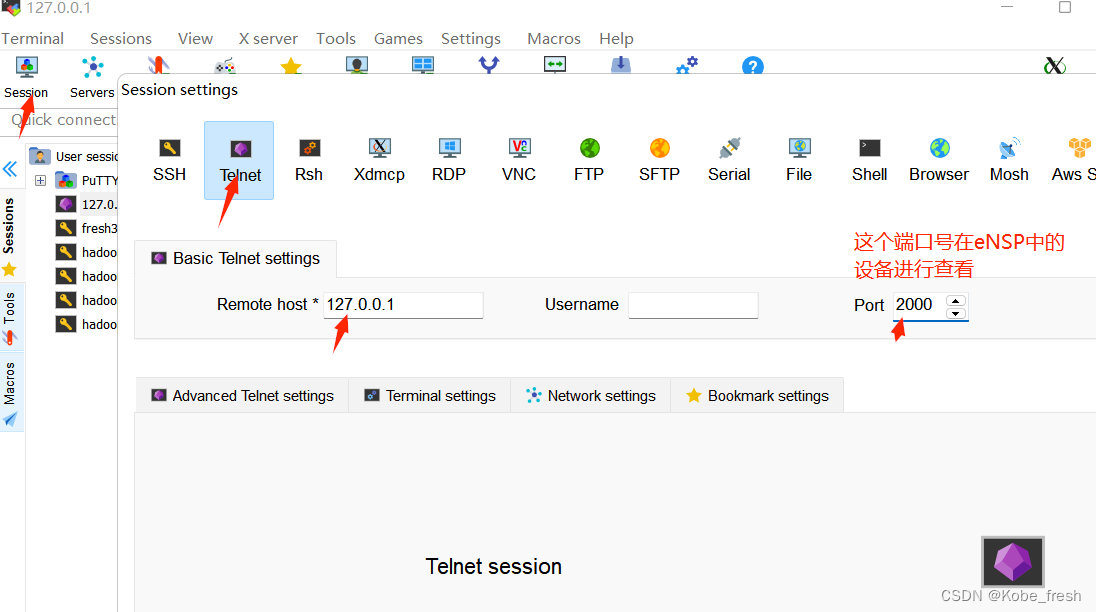Click the blue Help question mark icon
The height and width of the screenshot is (612, 1096).
(x=753, y=66)
